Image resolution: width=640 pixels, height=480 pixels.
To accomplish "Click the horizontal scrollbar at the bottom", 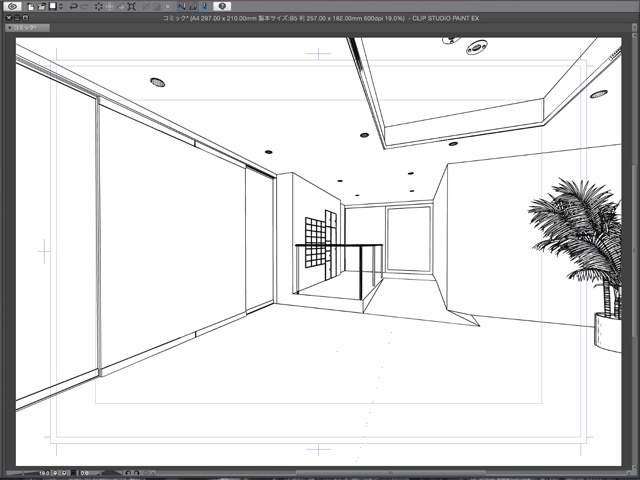I will [x=392, y=473].
